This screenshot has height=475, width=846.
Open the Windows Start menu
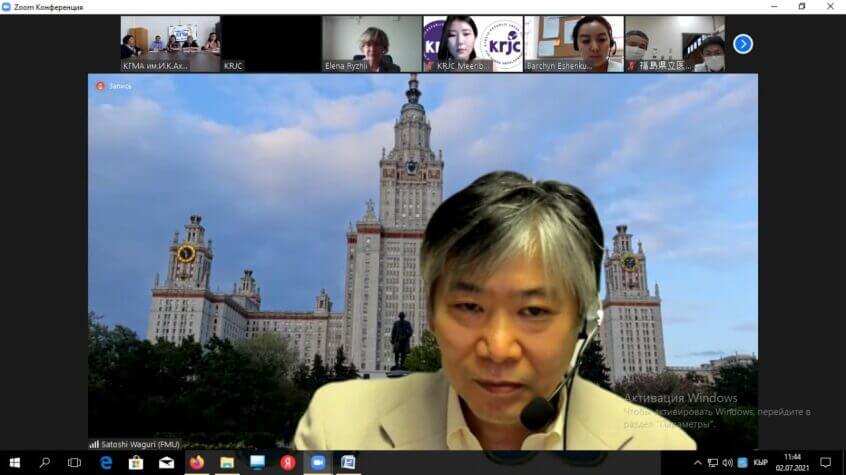coord(14,463)
